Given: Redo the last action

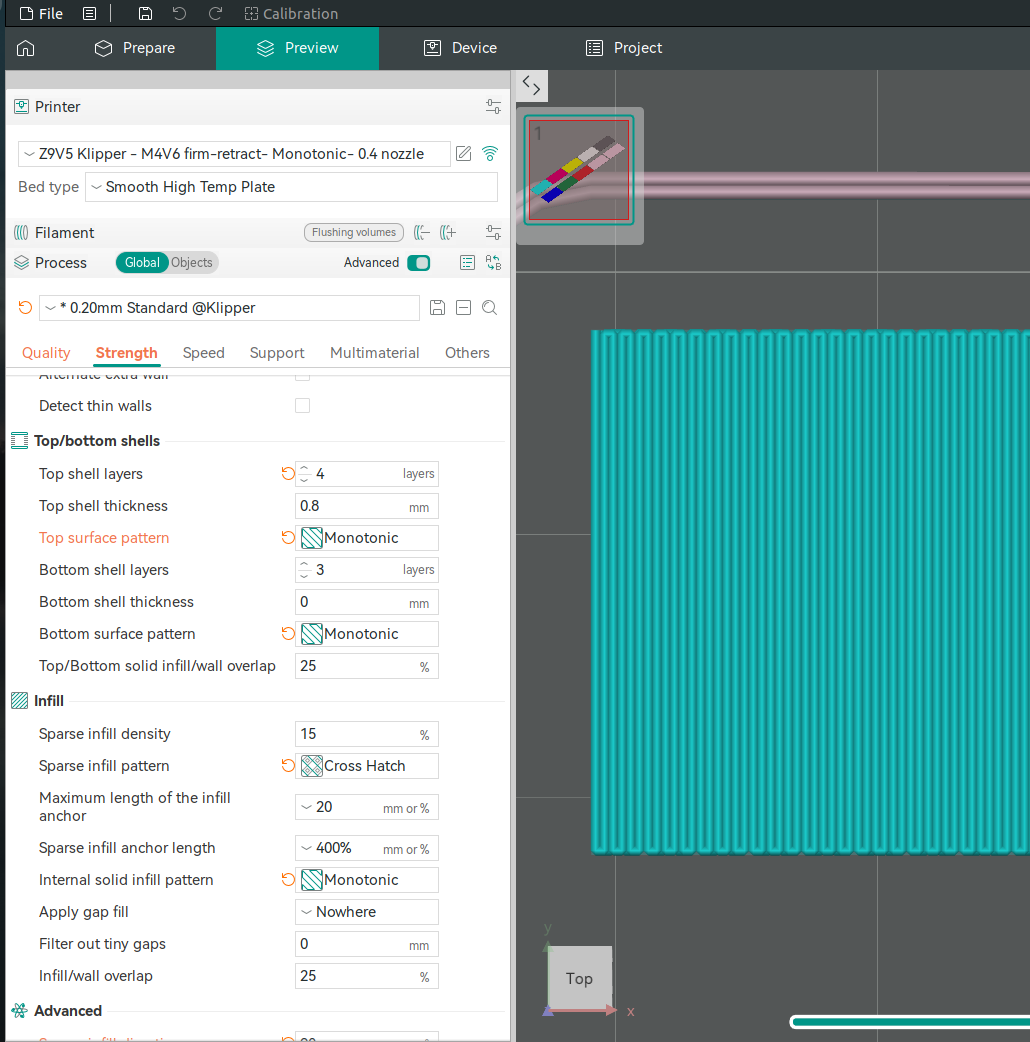Looking at the screenshot, I should 215,13.
